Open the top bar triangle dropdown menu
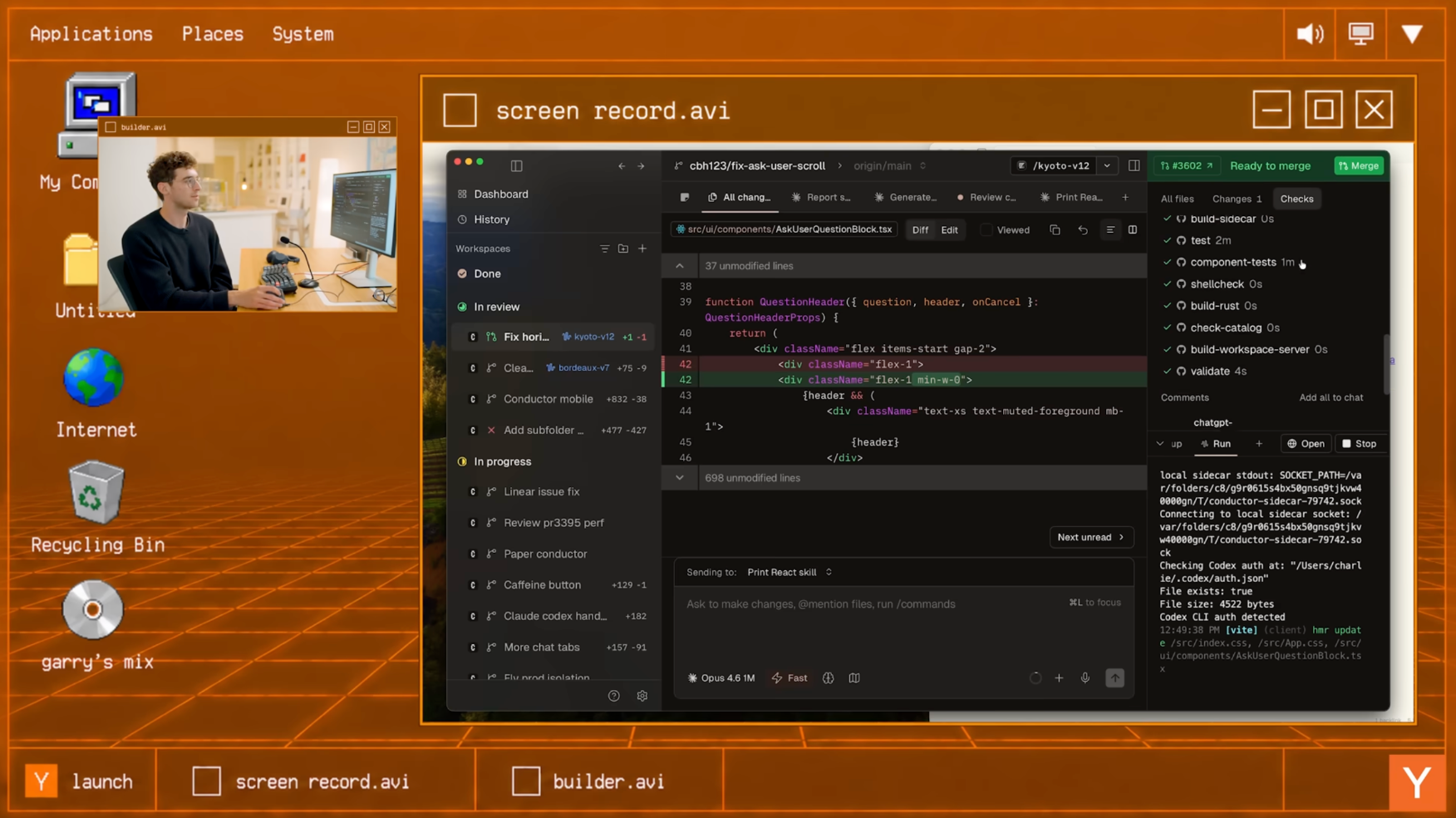 tap(1412, 34)
